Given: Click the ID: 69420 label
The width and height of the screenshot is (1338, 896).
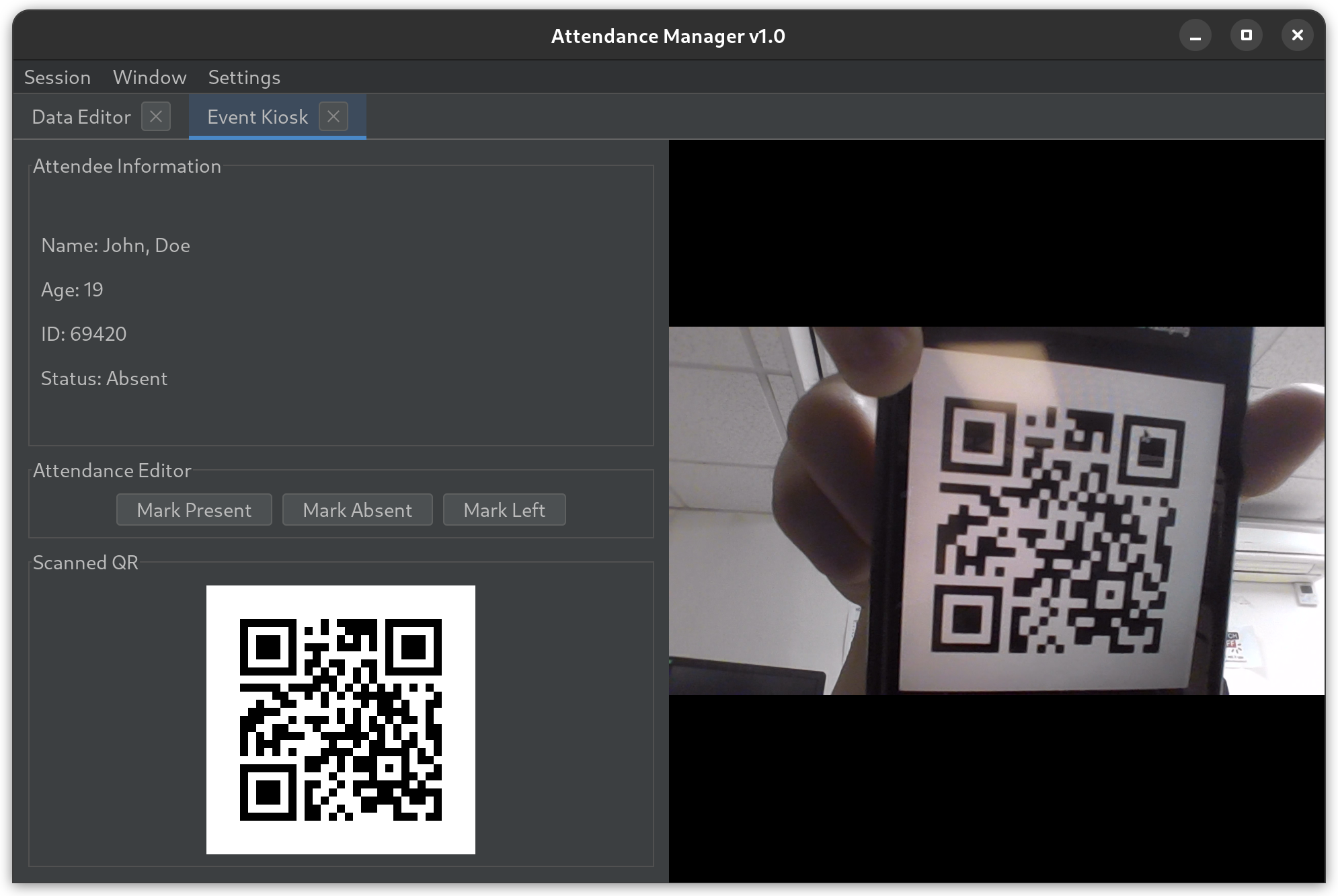Looking at the screenshot, I should [83, 334].
